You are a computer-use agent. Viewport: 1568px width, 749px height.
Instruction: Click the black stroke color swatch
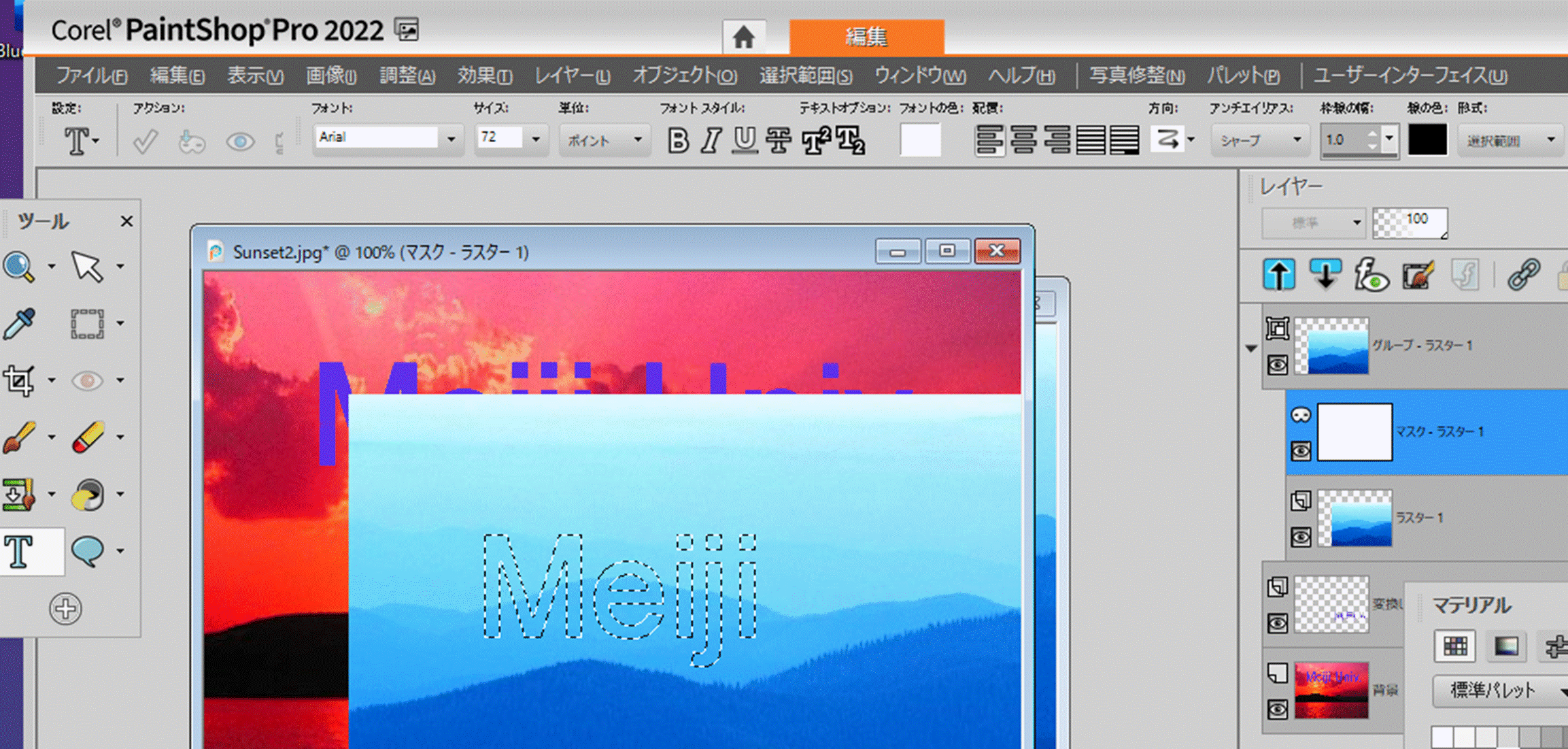1427,140
